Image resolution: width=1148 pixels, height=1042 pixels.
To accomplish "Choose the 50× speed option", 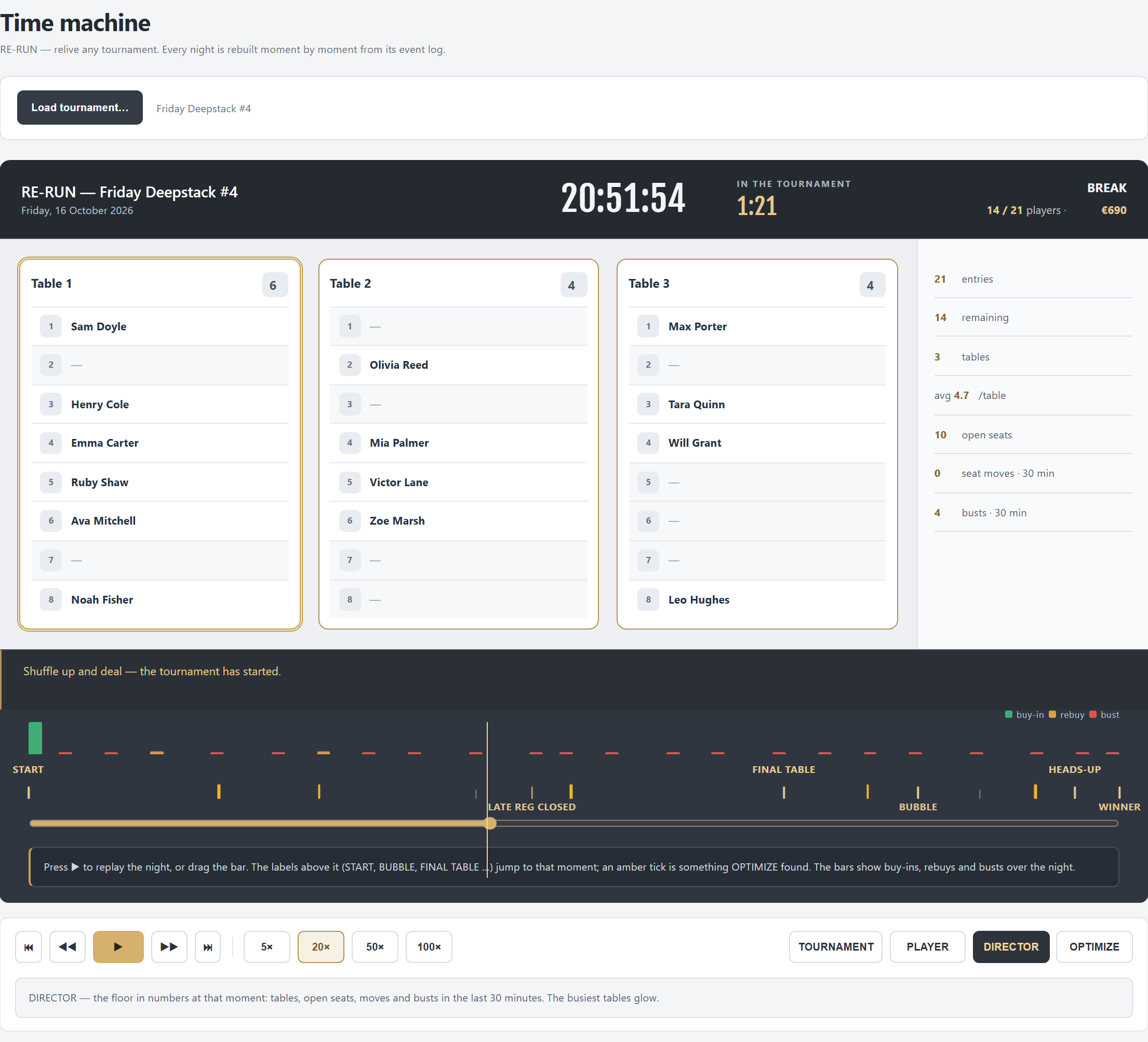I will pos(375,947).
